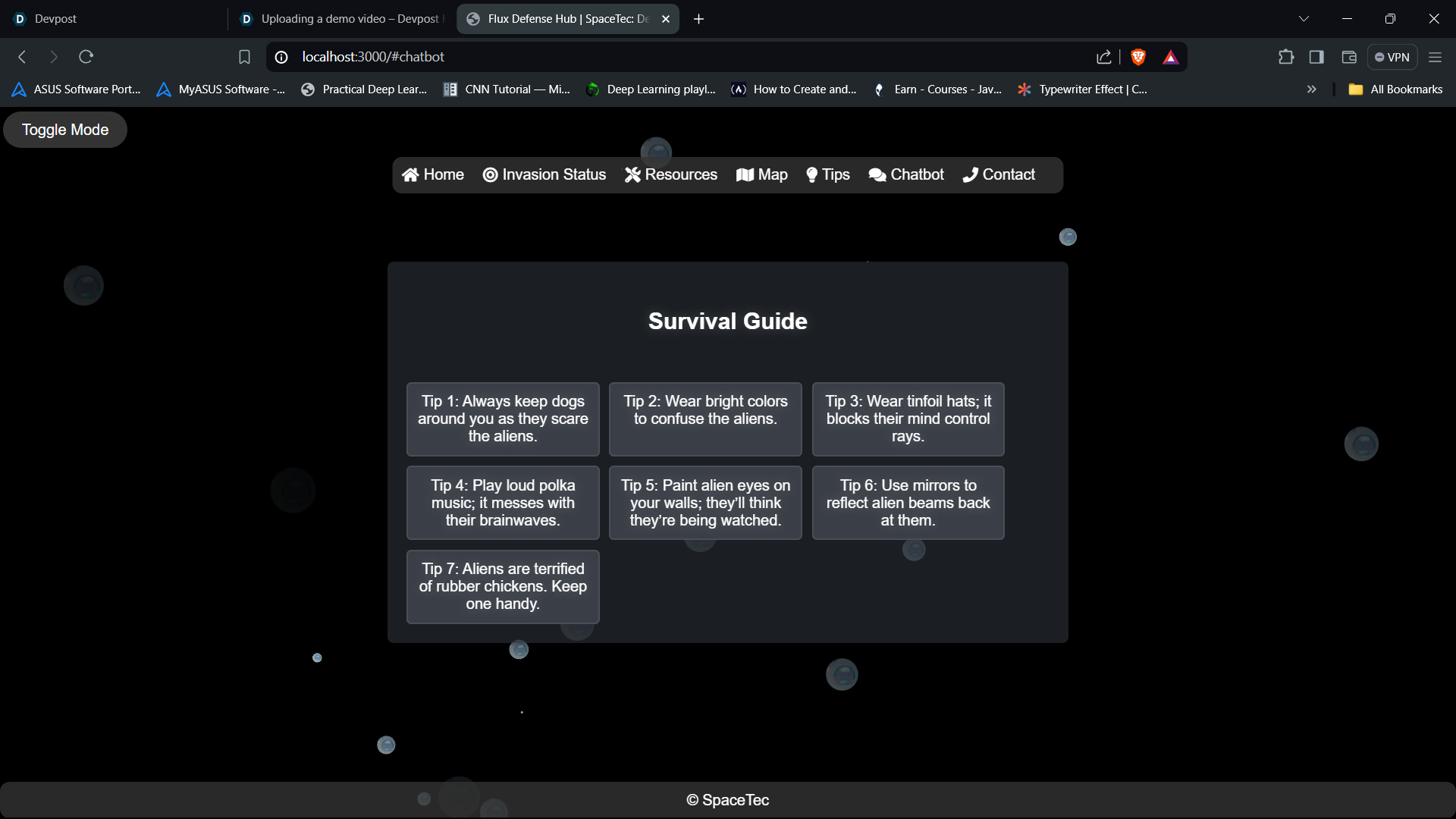Expand the tab search chevron
Viewport: 1456px width, 819px height.
coord(1304,19)
